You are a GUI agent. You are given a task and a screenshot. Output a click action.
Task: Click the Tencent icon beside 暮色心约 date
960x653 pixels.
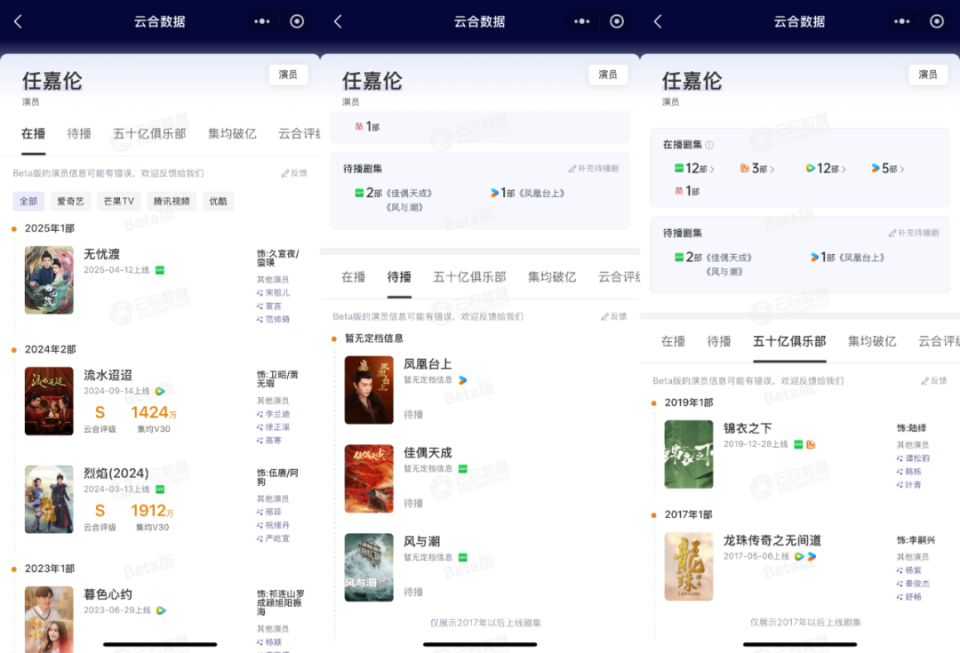click(x=161, y=610)
